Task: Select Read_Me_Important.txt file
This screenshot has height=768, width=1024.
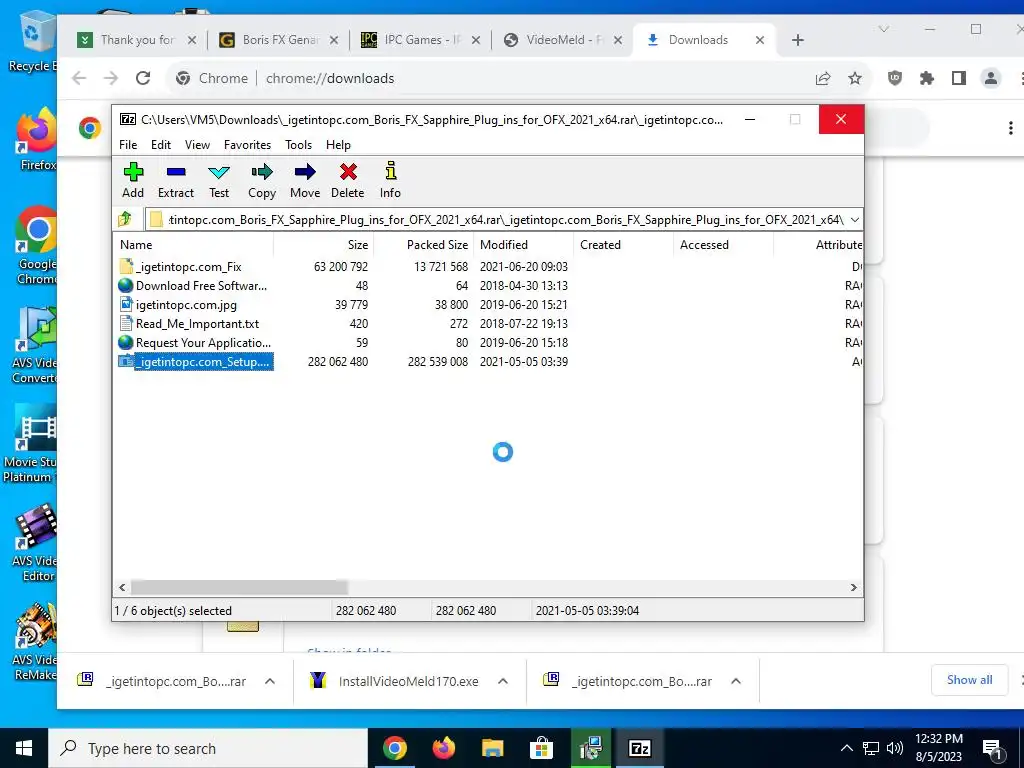Action: tap(197, 323)
